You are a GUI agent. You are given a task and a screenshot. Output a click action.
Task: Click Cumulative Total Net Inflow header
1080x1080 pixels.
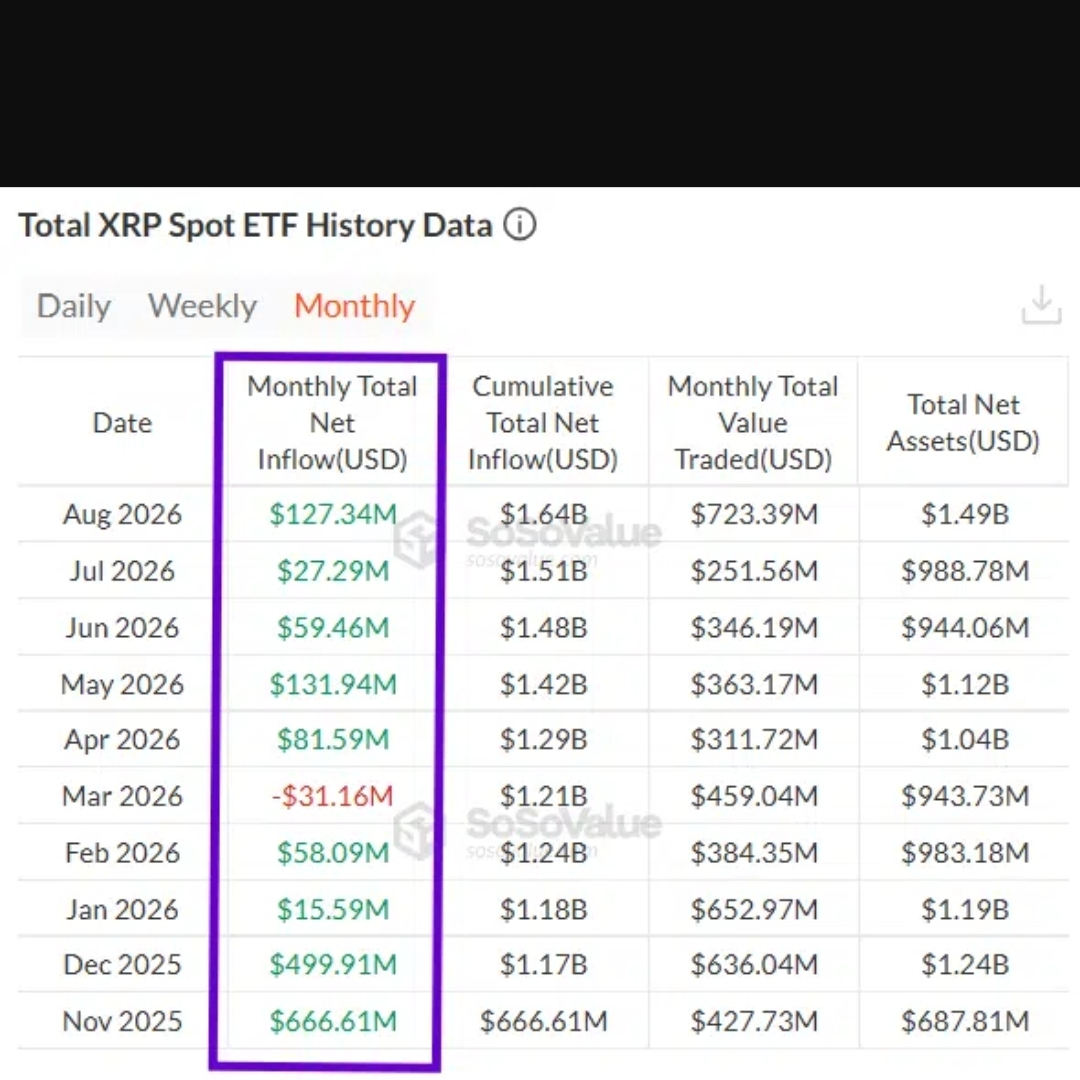[x=543, y=422]
